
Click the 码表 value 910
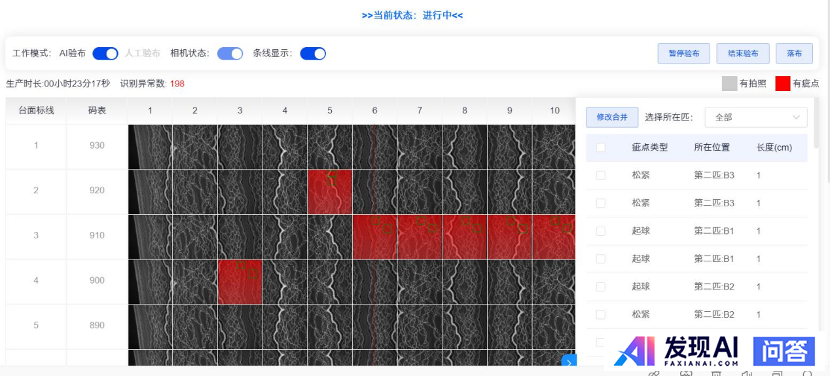click(97, 236)
